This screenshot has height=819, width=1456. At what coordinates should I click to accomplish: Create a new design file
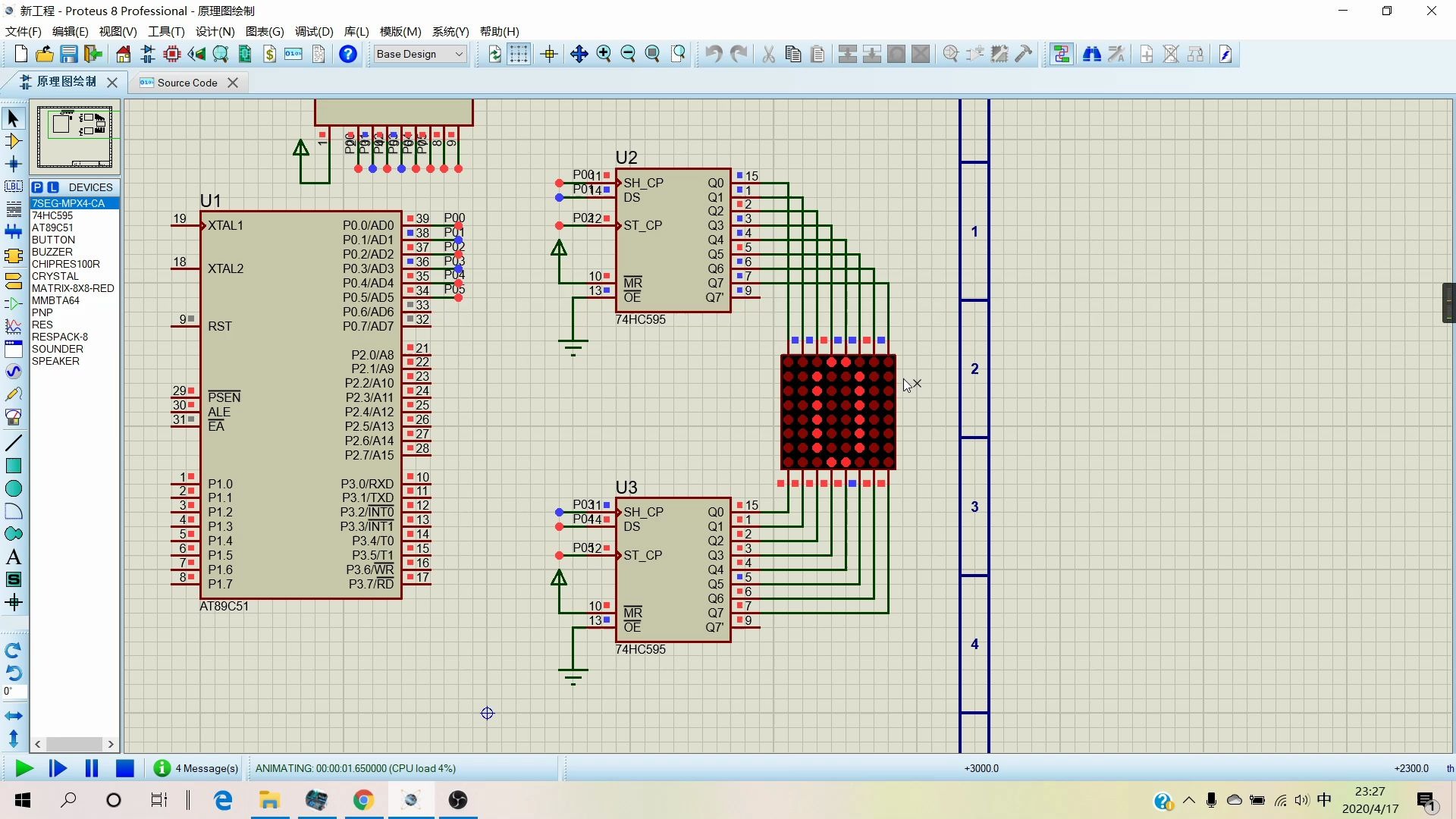point(21,54)
